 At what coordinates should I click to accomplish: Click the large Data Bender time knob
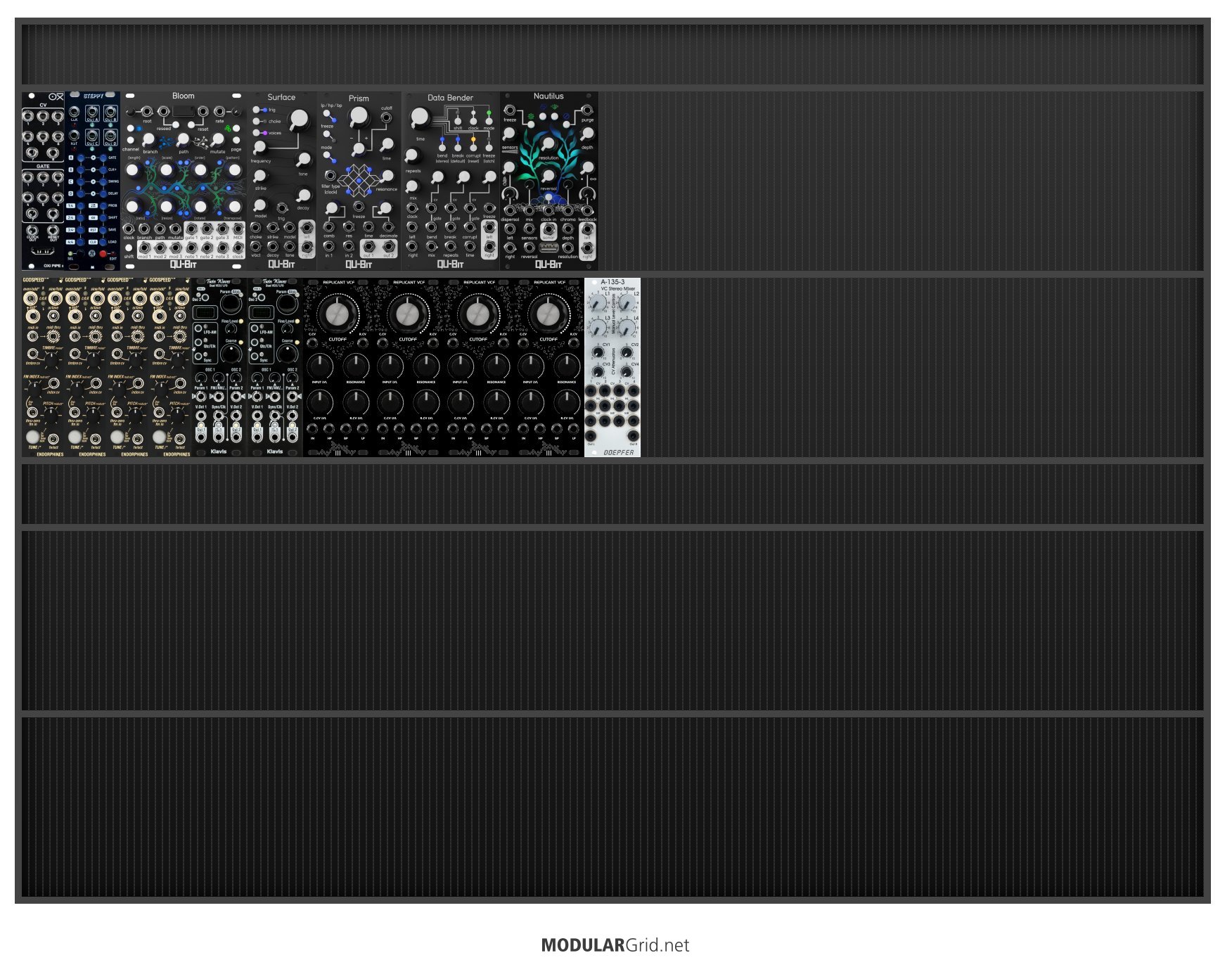420,118
